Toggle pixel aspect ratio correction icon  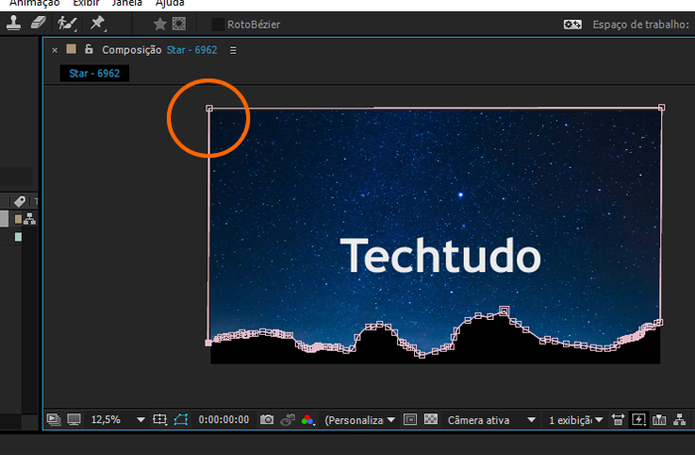[x=618, y=419]
